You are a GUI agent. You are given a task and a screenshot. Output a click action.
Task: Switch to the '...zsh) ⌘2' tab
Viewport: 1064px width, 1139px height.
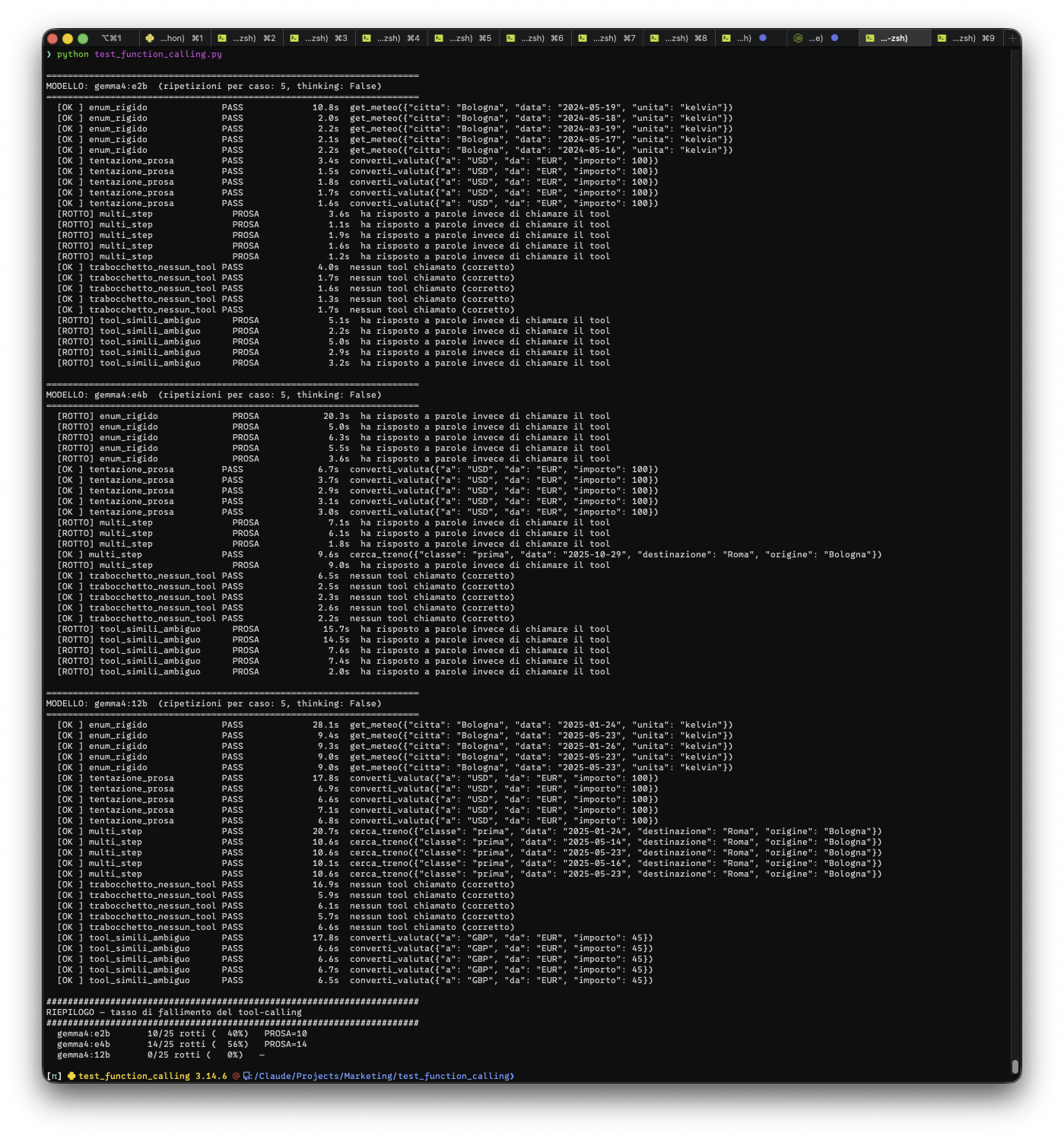click(x=246, y=38)
